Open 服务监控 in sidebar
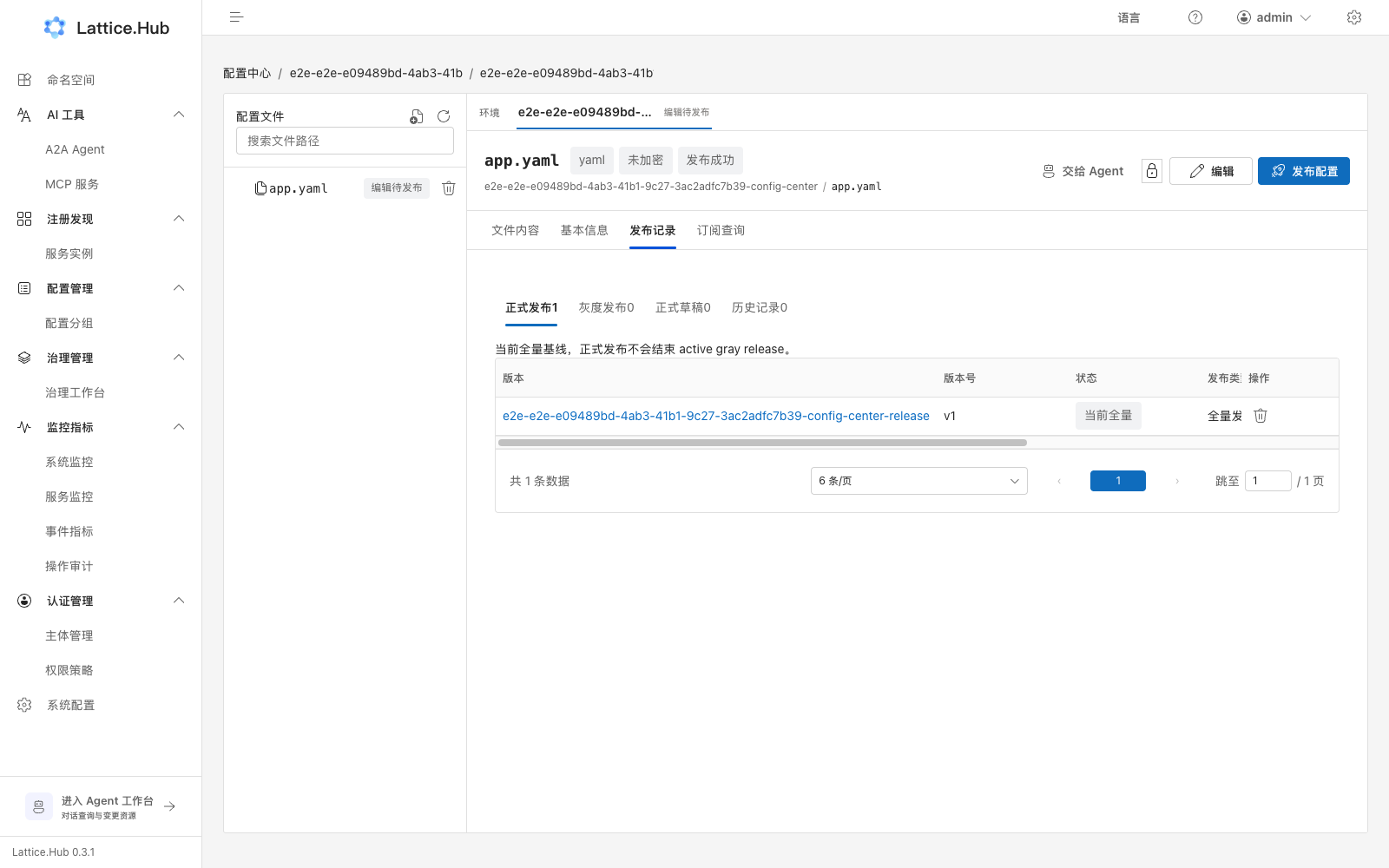The height and width of the screenshot is (868, 1389). point(69,496)
